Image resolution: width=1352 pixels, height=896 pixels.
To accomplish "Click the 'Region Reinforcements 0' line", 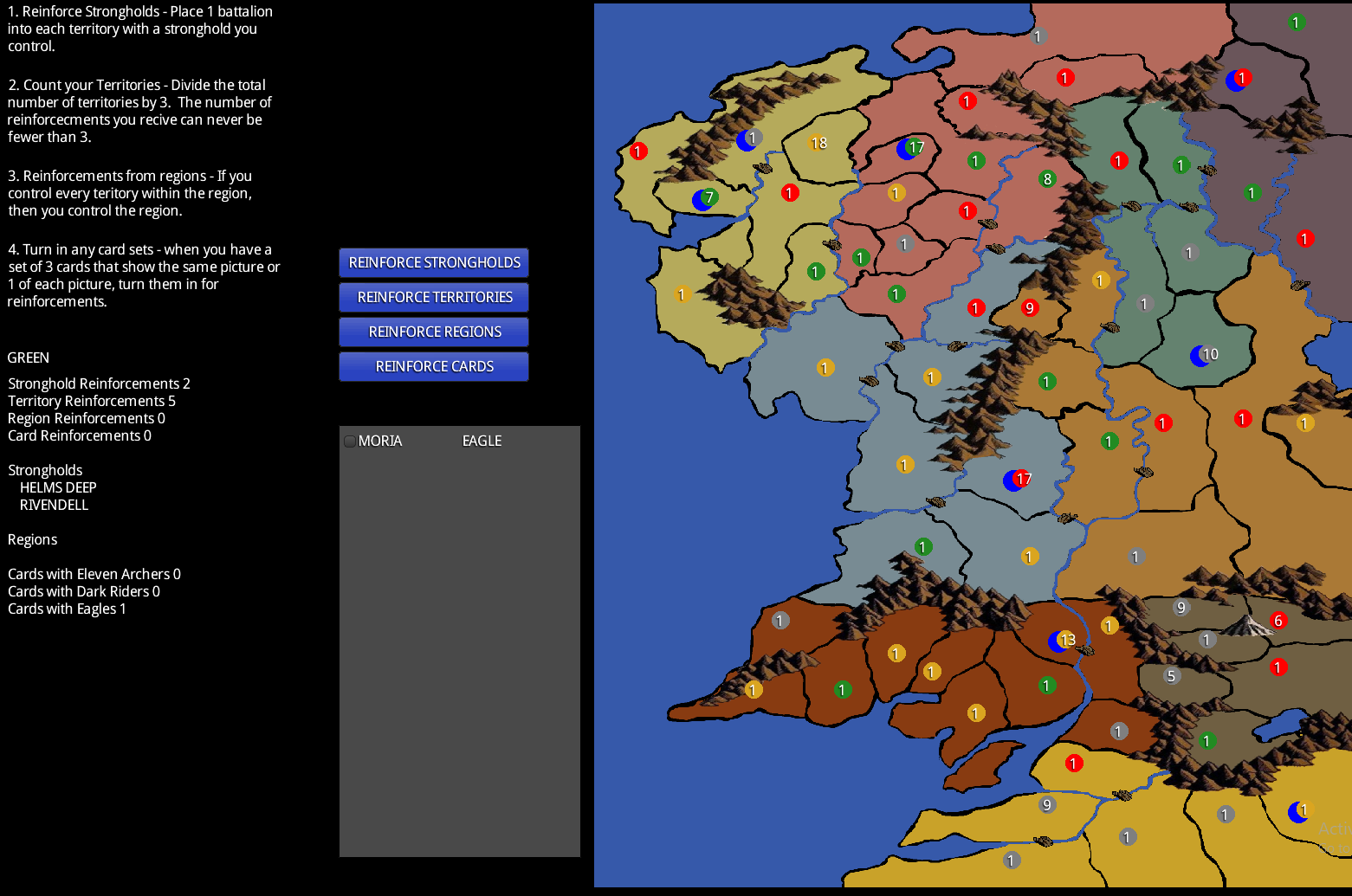I will [87, 418].
